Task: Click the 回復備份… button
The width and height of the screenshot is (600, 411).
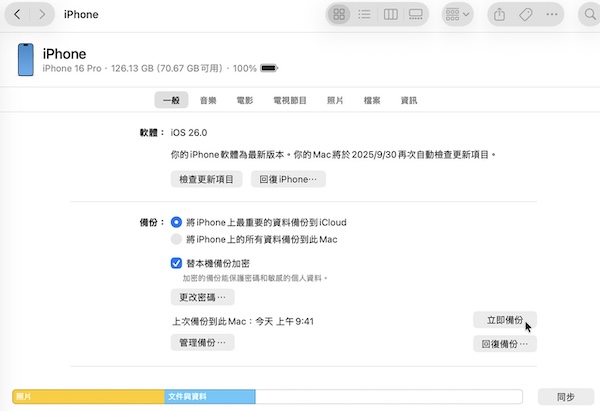Action: (x=505, y=344)
